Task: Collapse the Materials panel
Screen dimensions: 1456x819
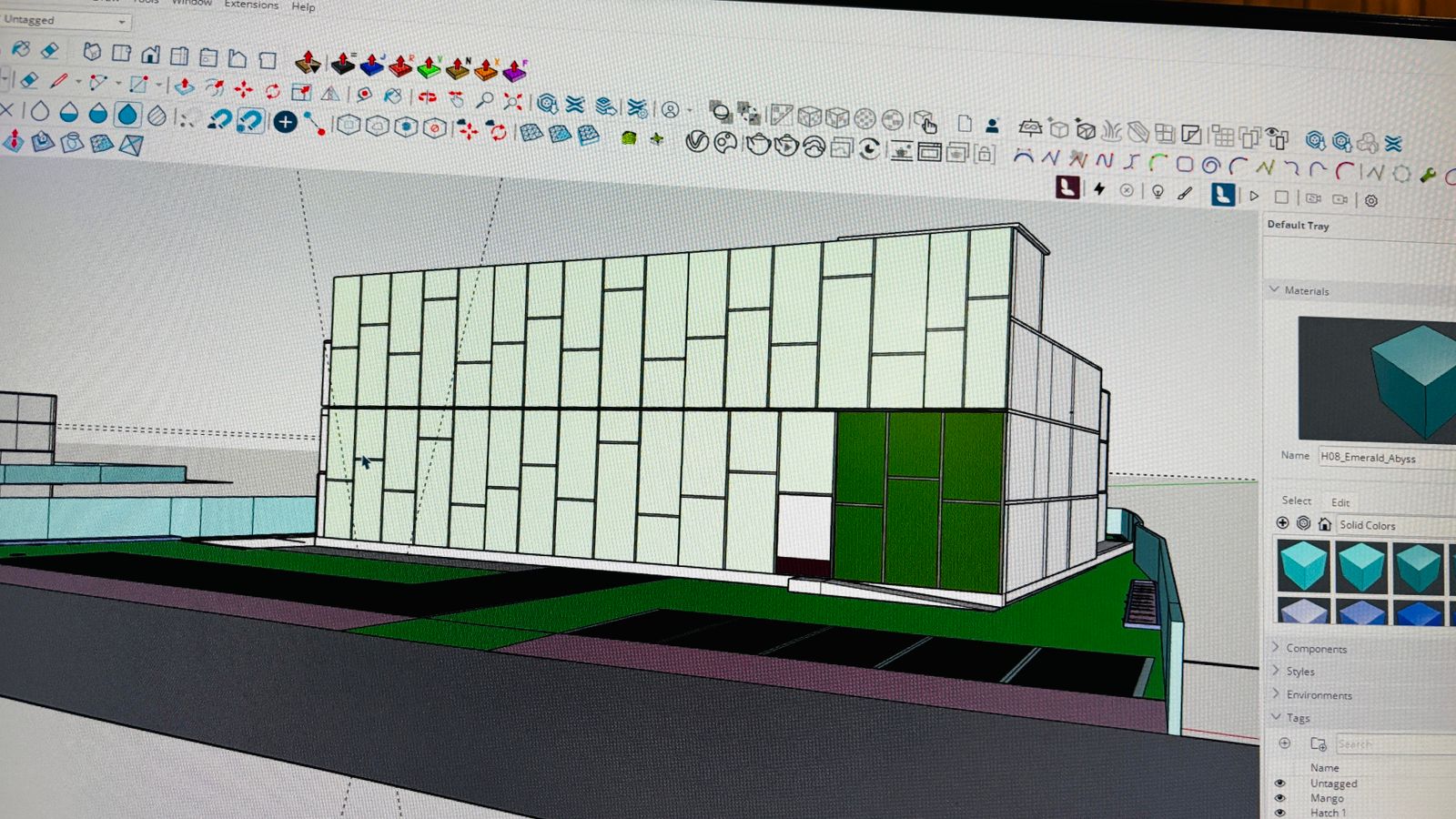Action: click(x=1275, y=289)
